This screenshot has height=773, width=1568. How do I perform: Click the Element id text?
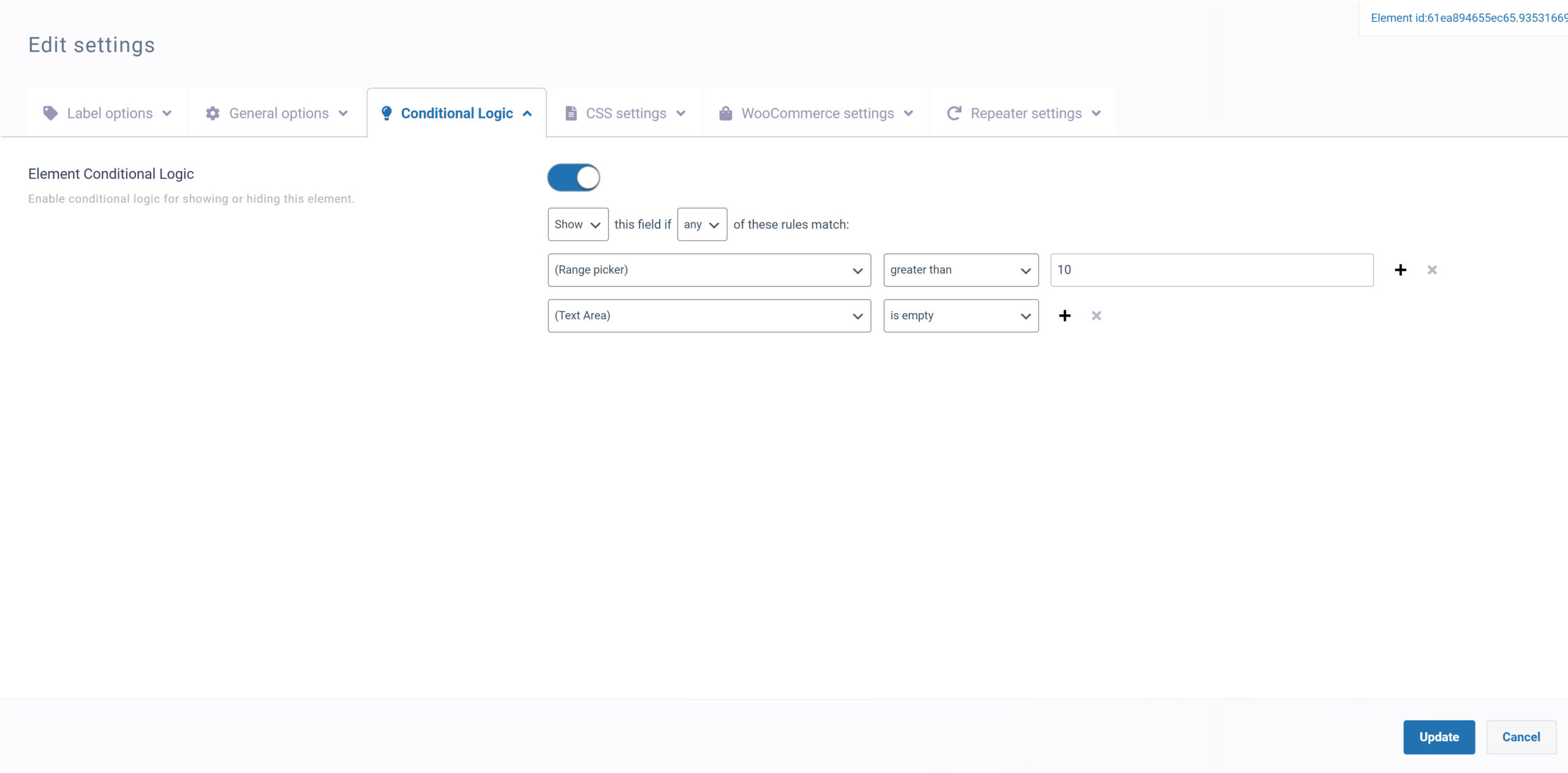tap(1469, 18)
